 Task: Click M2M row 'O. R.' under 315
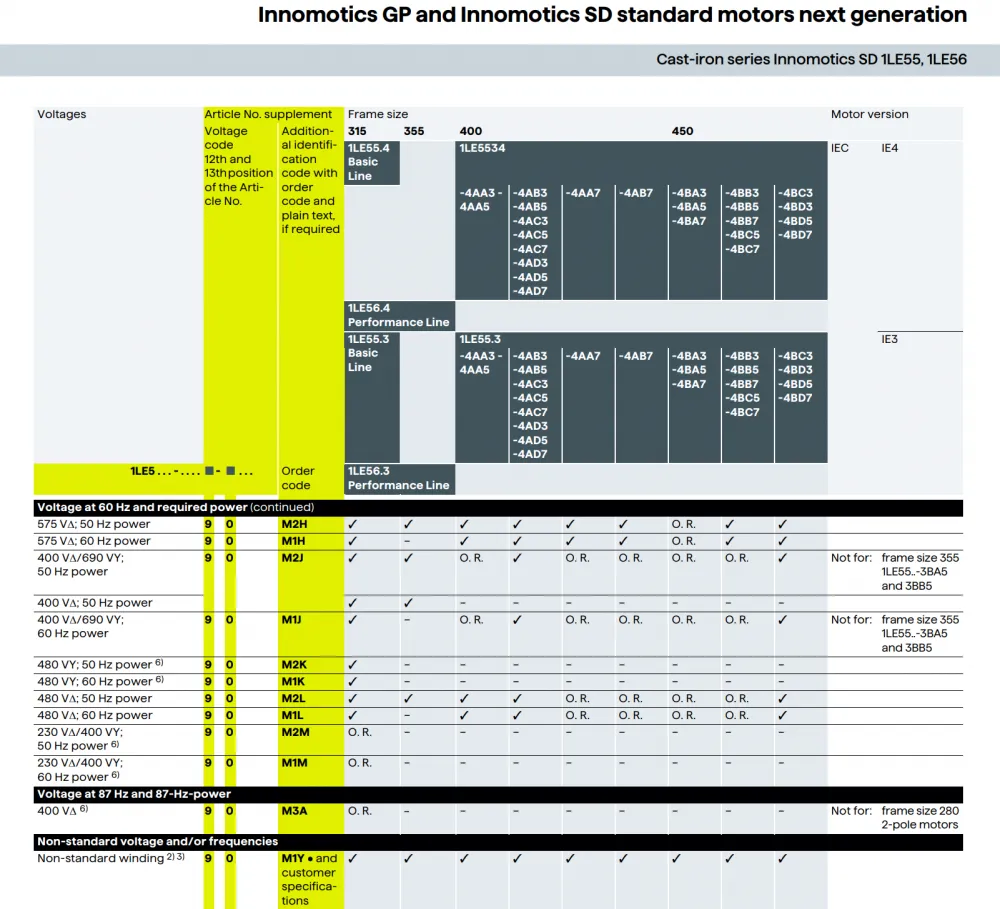tap(360, 732)
